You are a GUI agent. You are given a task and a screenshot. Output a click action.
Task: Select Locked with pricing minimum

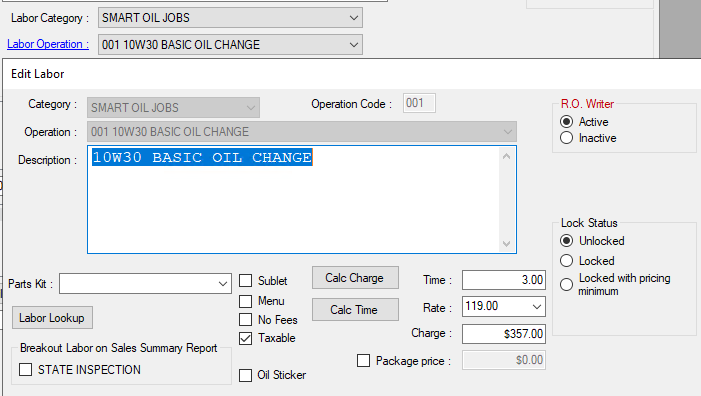(566, 284)
